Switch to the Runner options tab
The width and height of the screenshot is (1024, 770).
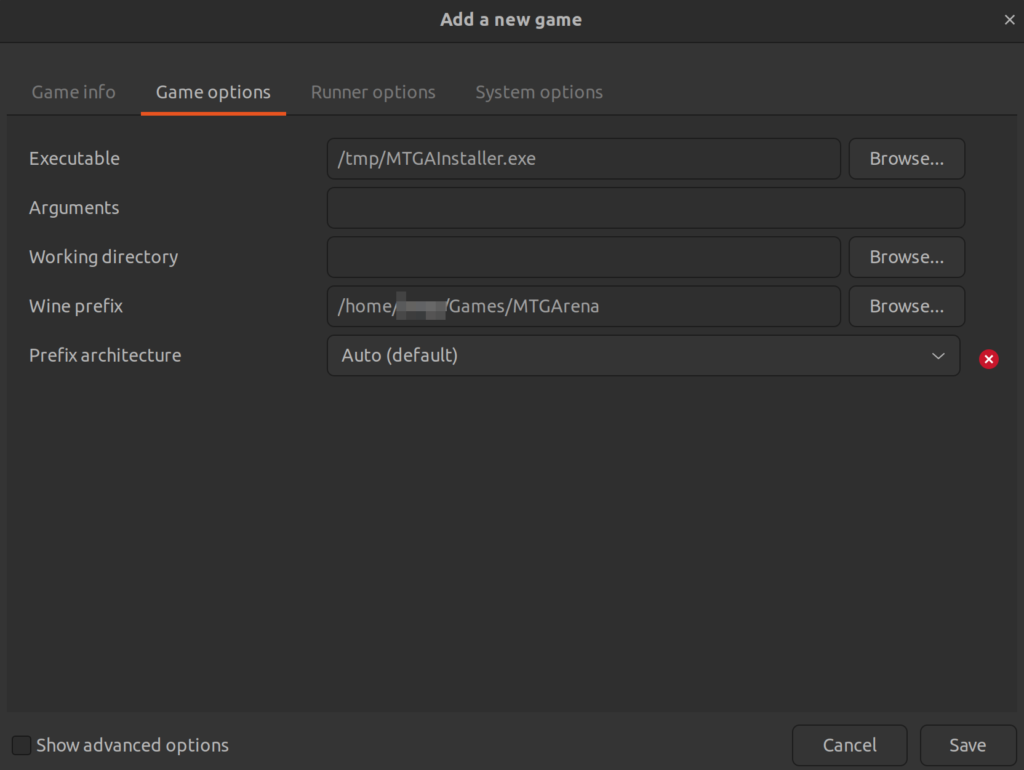pos(373,92)
